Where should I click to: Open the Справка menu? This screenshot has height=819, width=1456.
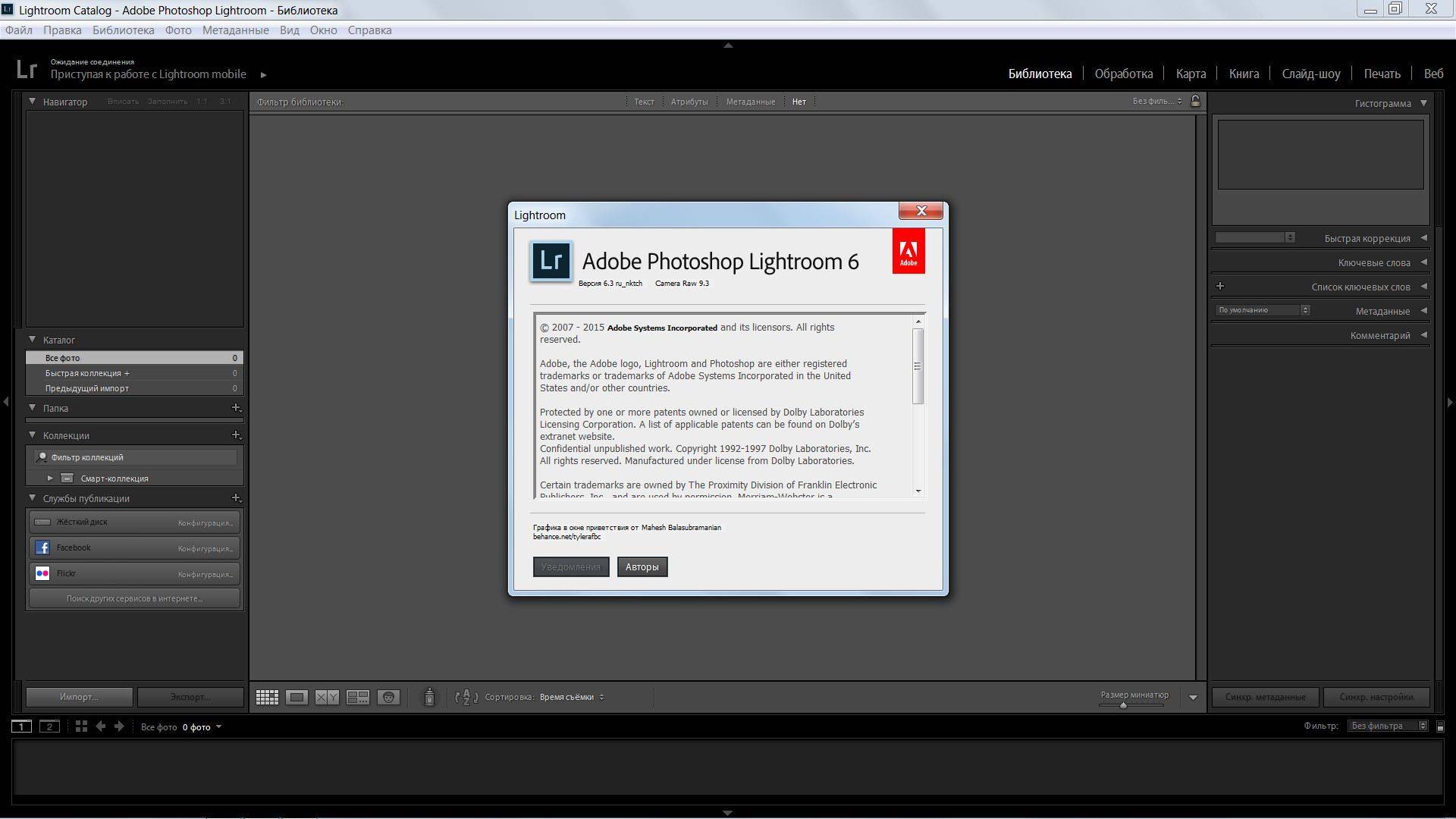369,30
